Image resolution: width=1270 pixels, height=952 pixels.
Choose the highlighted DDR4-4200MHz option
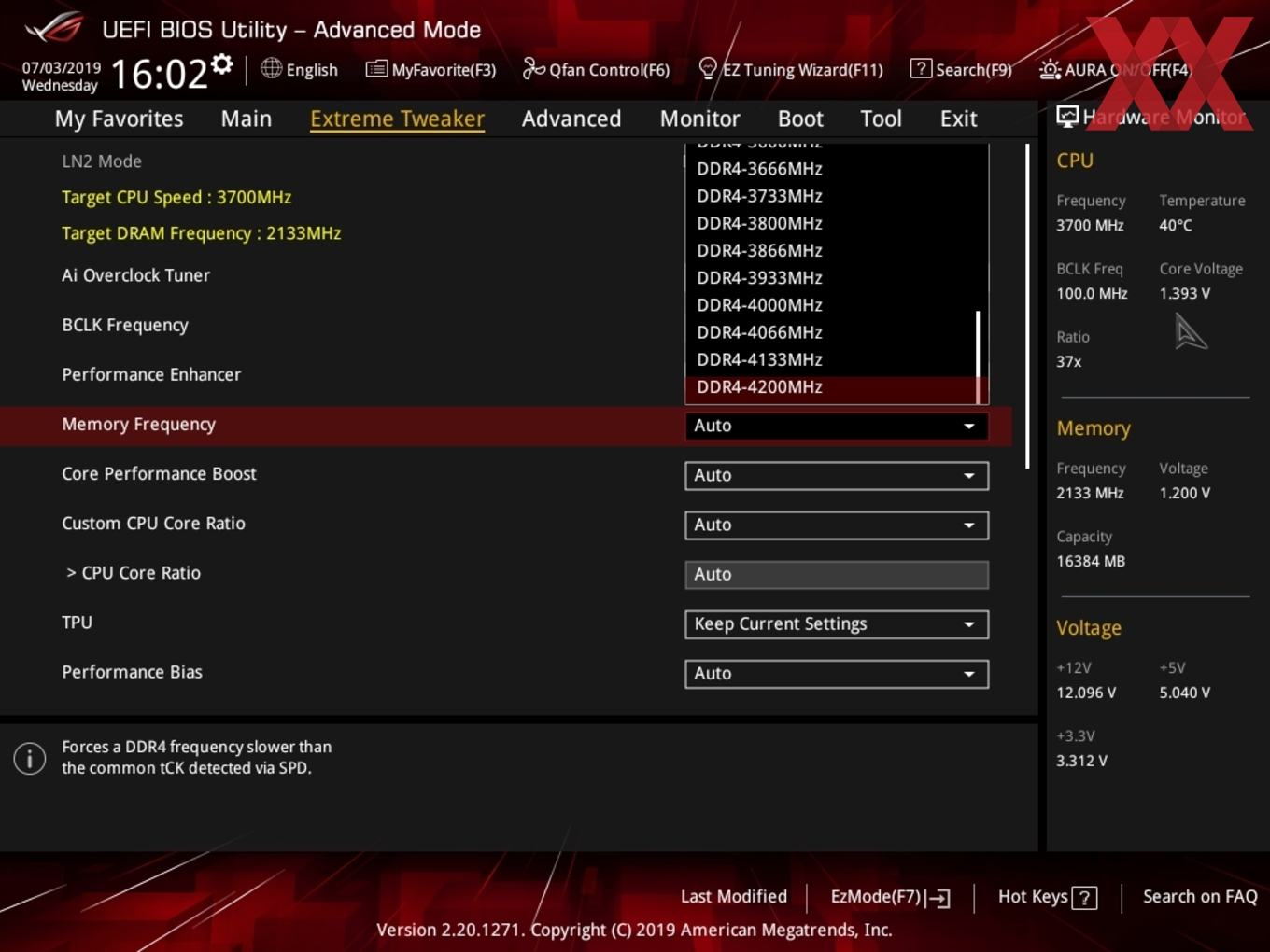click(831, 387)
